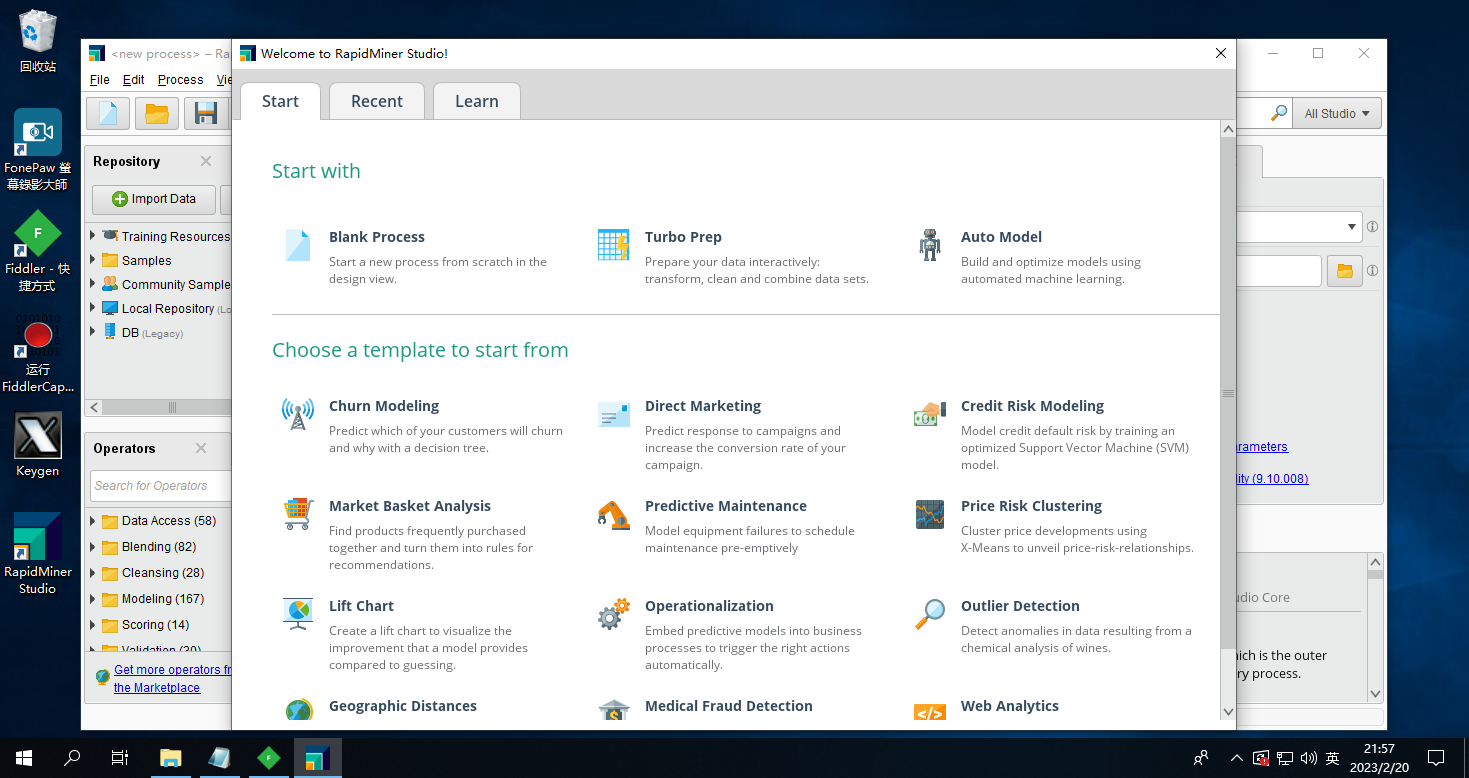Expand the Blending operators group
1469x778 pixels.
[x=93, y=546]
